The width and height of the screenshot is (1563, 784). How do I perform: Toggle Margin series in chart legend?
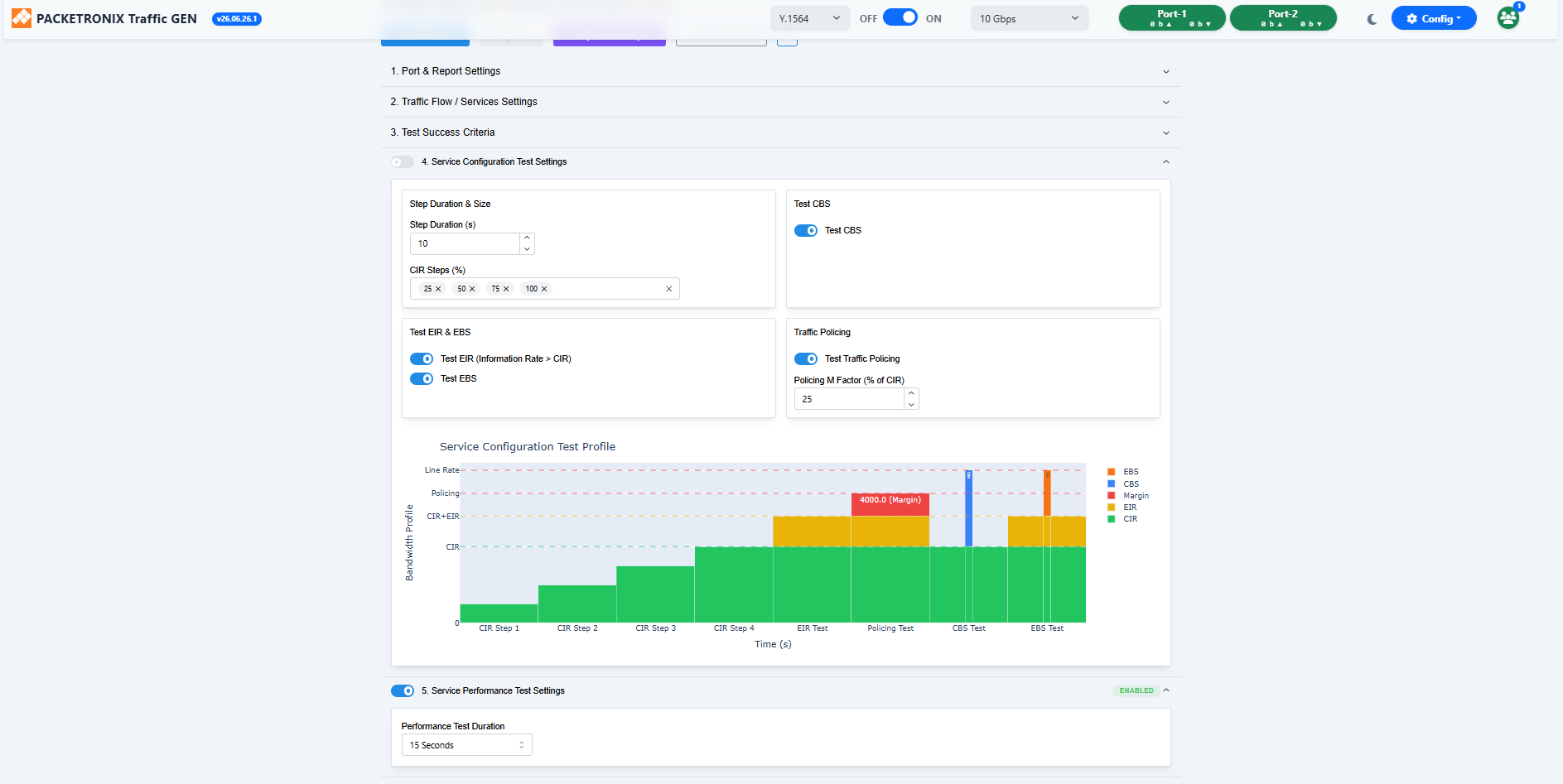(1128, 496)
